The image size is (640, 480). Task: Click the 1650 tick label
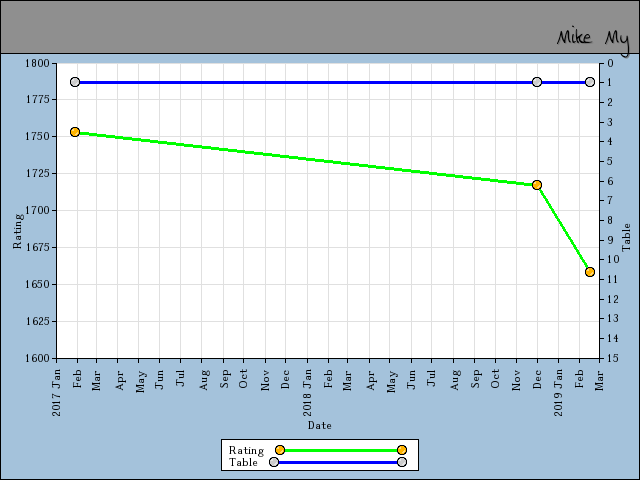[x=37, y=284]
